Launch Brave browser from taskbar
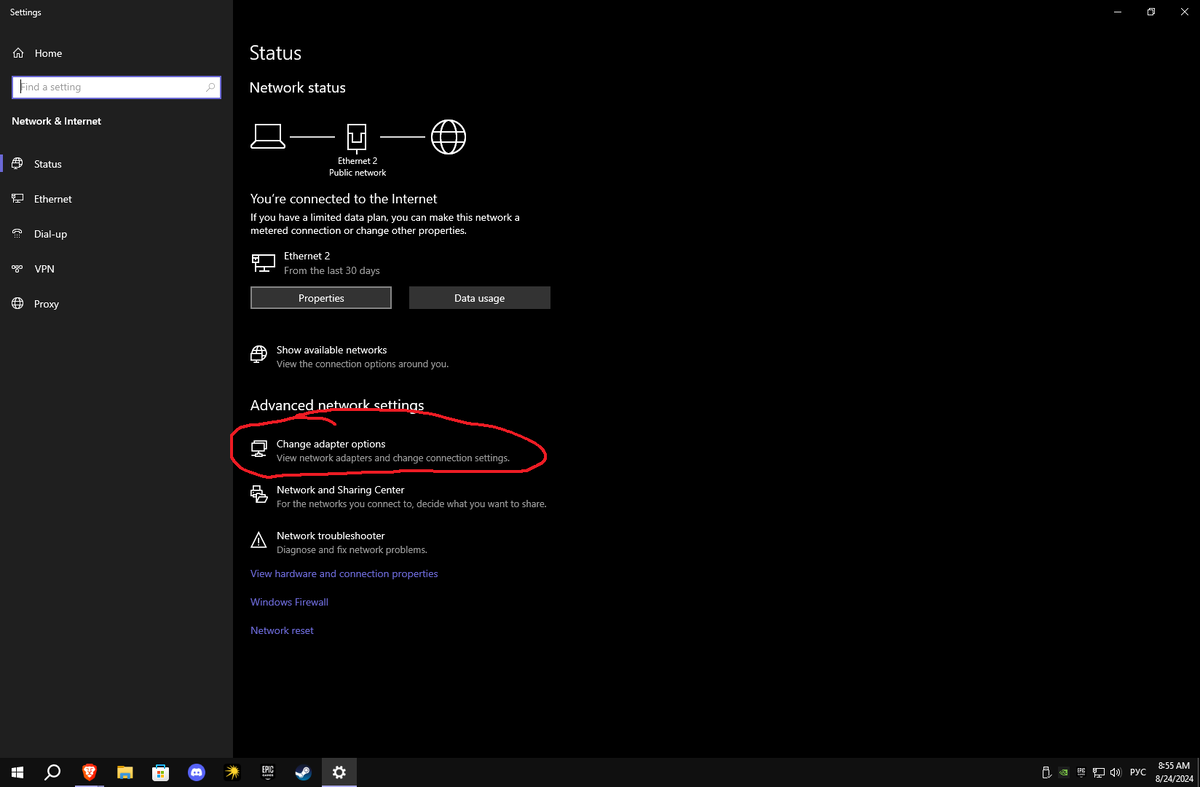Screen dimensions: 1200x787 tap(89, 772)
